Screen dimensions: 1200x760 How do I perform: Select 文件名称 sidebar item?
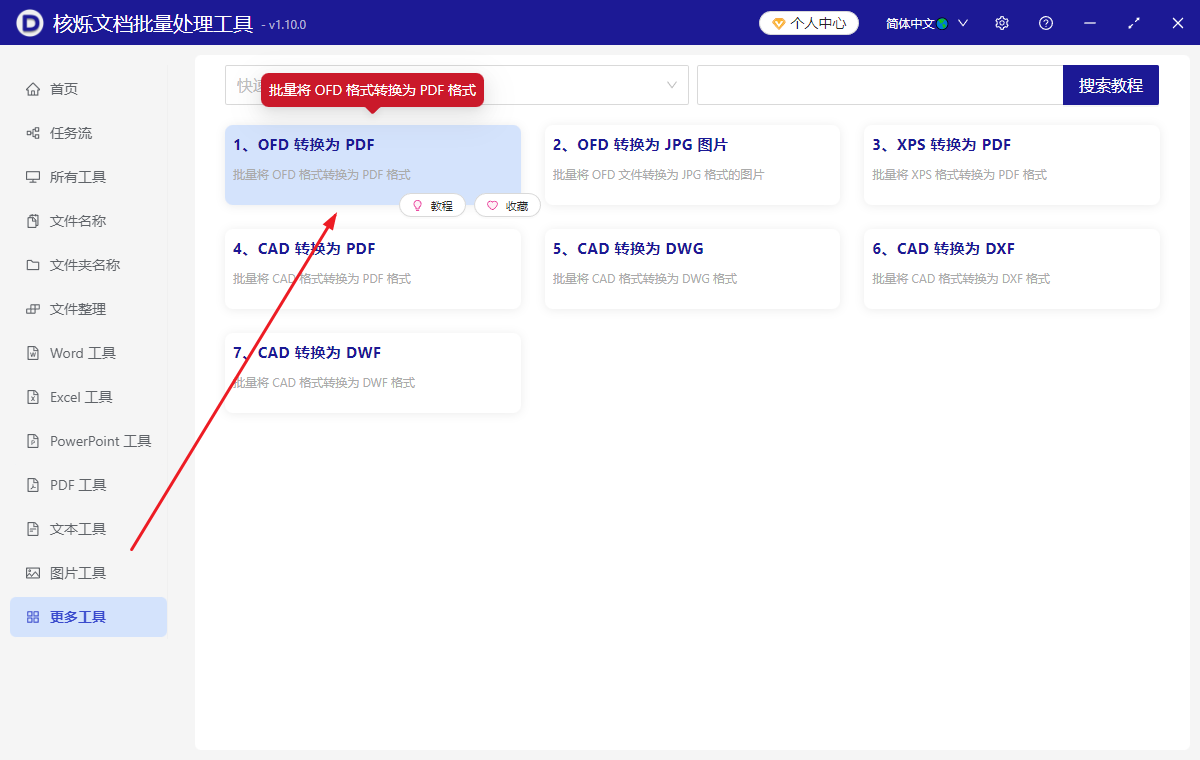(88, 221)
